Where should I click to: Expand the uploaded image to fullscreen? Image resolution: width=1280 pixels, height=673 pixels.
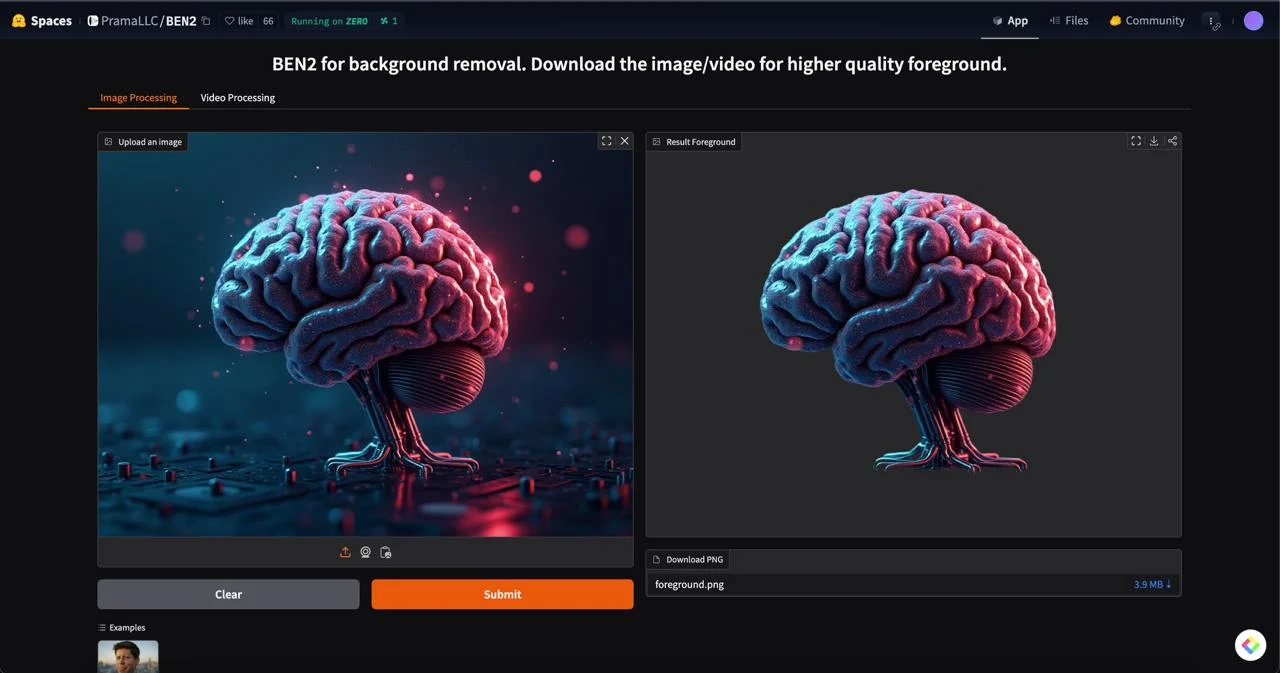pyautogui.click(x=606, y=141)
